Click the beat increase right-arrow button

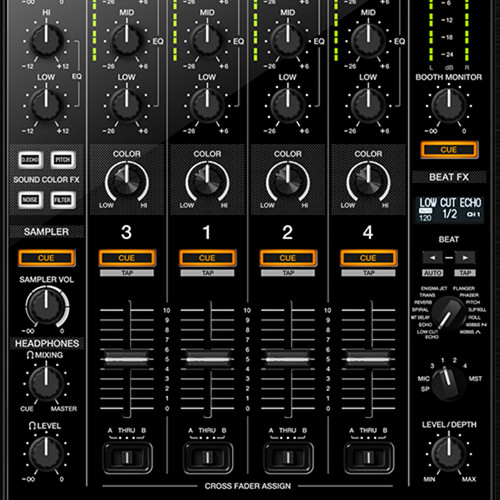coord(465,257)
